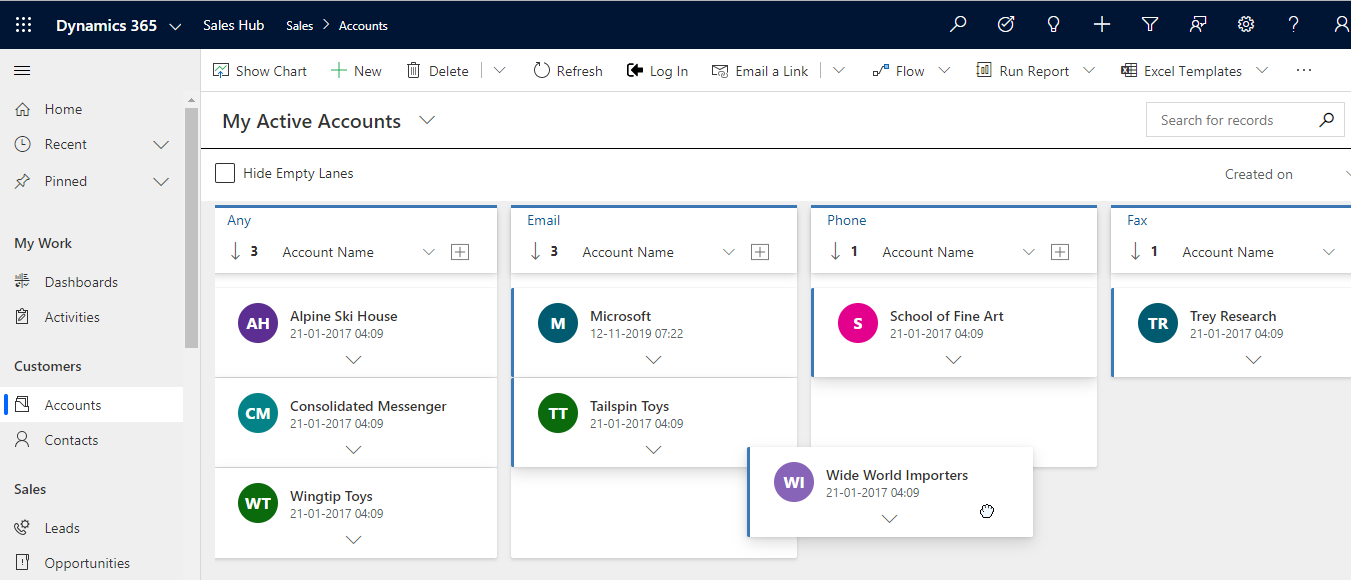This screenshot has width=1351, height=580.
Task: Expand the Recent navigation group
Action: [160, 145]
